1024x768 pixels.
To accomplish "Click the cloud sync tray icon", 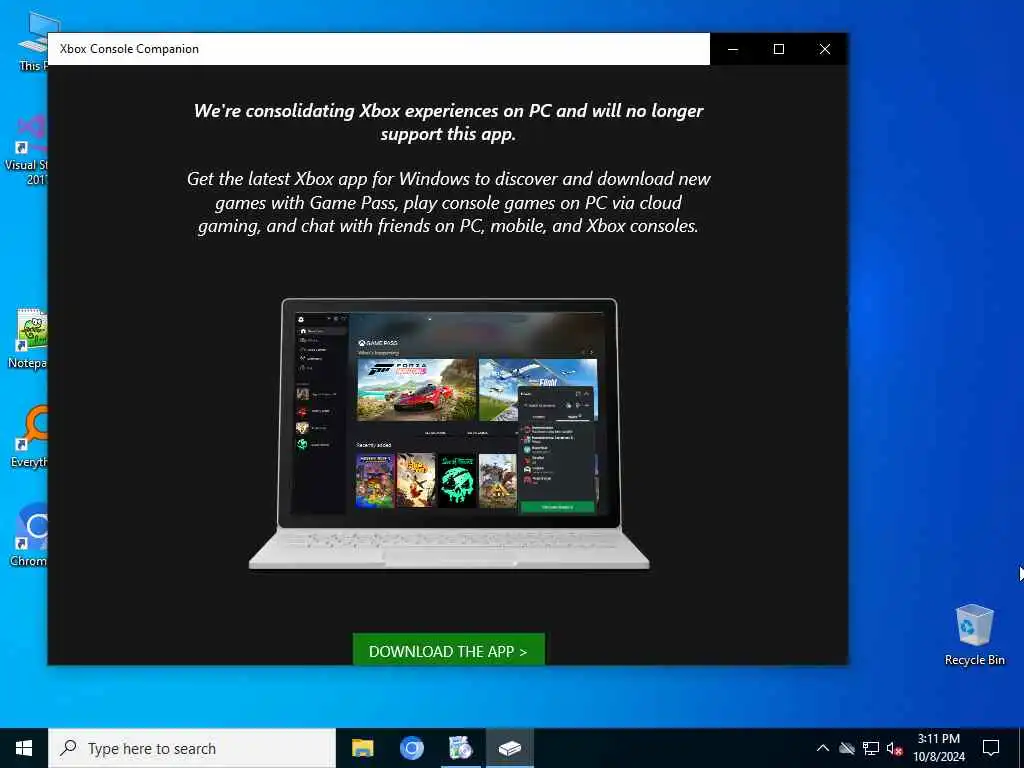I will click(847, 748).
